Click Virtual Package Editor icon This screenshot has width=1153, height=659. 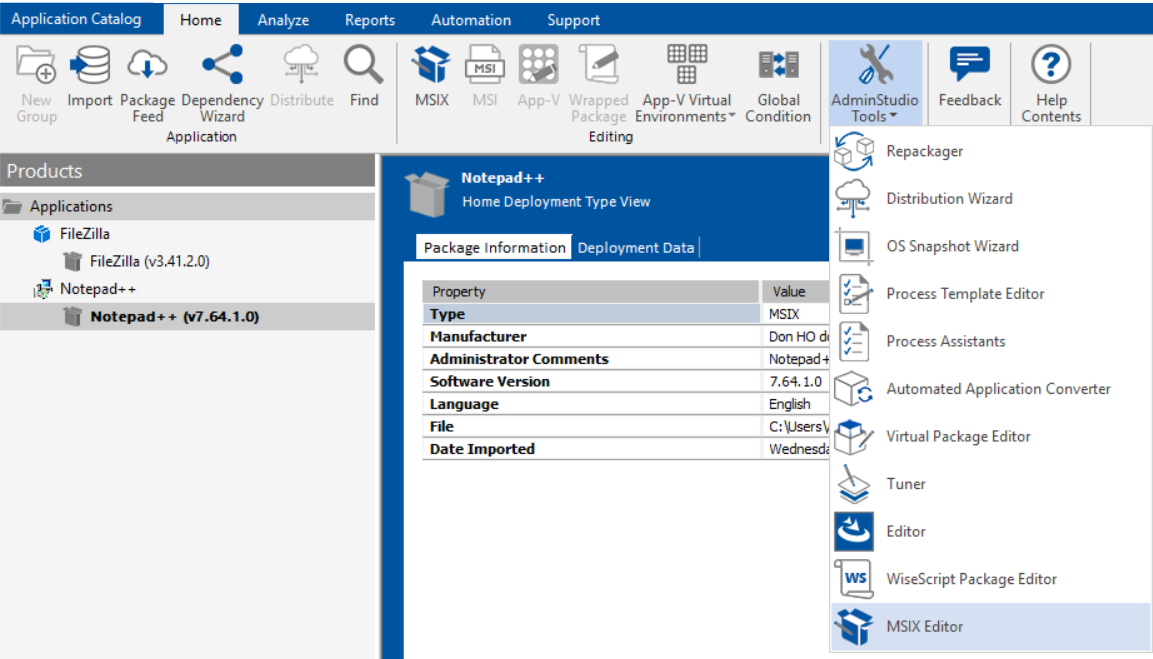click(x=854, y=436)
